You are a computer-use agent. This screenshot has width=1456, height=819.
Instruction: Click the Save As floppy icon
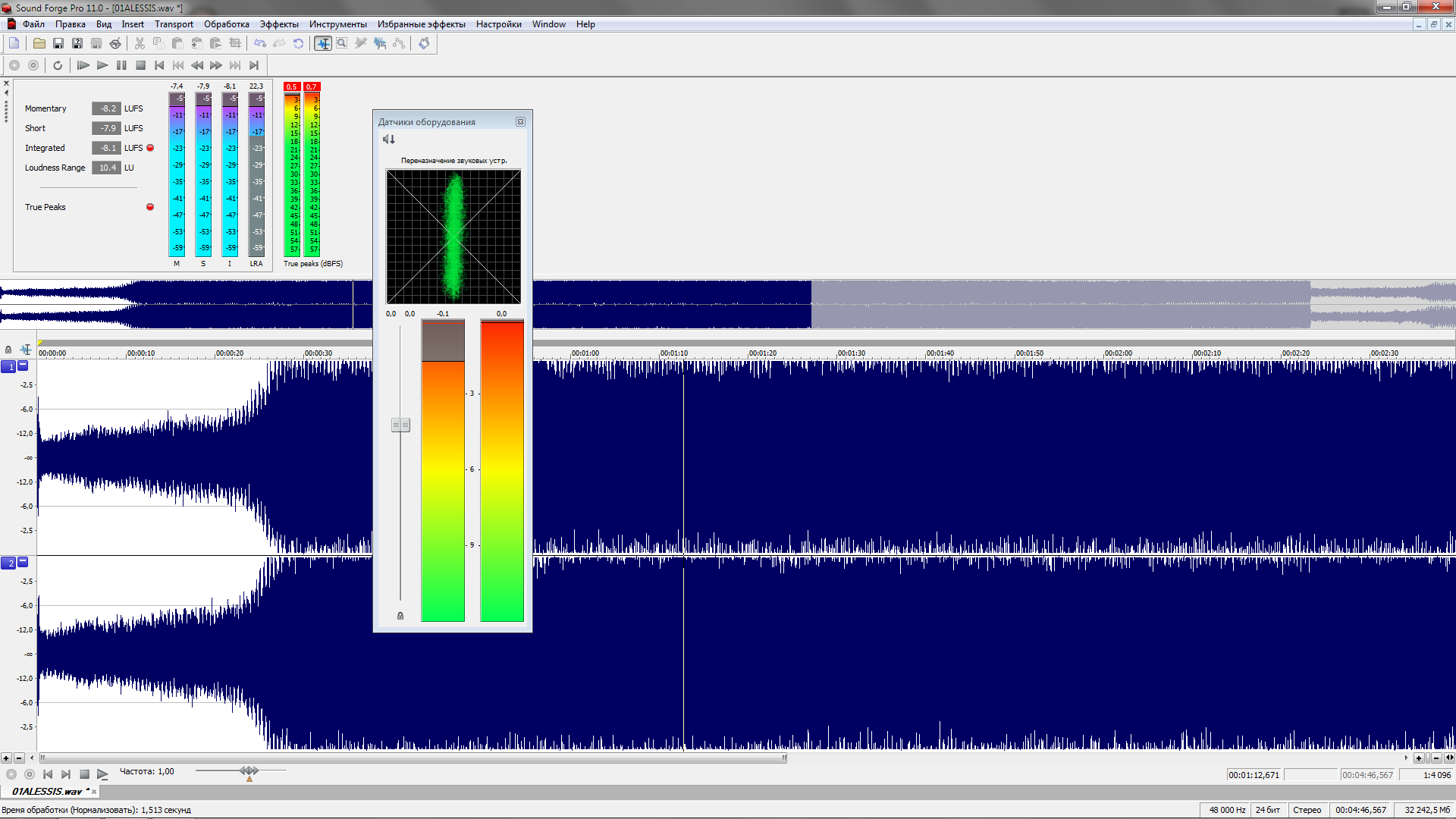point(77,43)
